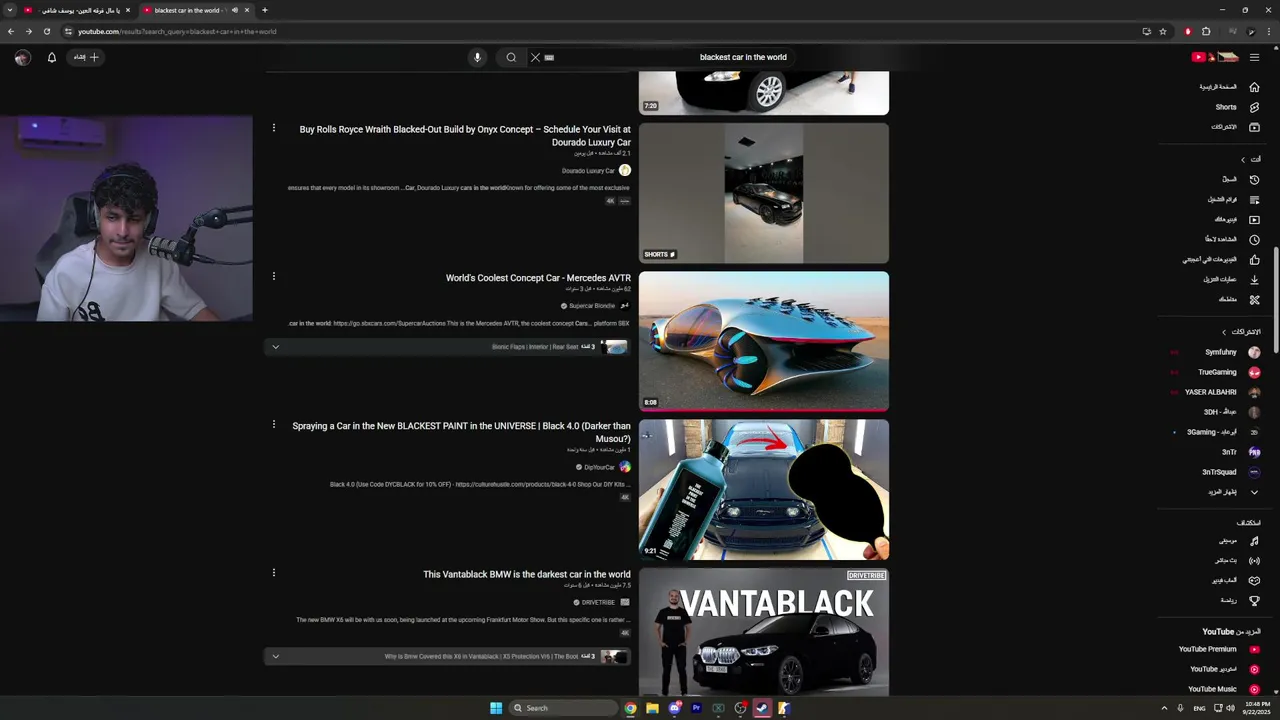Open DRIVETRIBE channel link
1280x720 pixels.
(598, 602)
